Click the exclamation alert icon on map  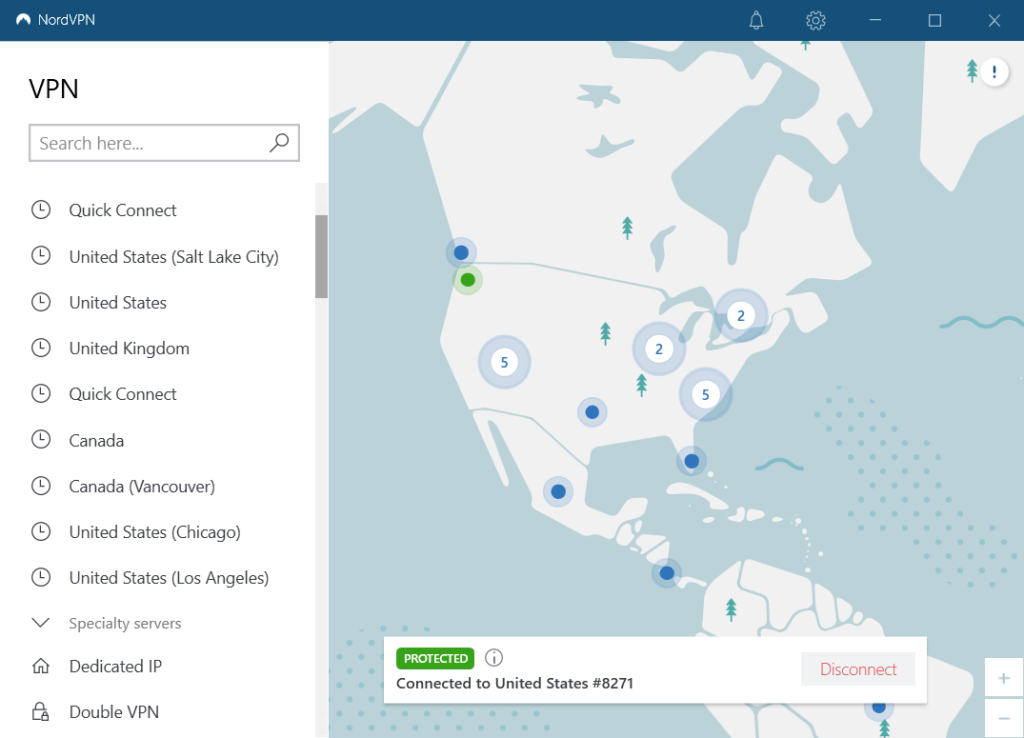[994, 71]
